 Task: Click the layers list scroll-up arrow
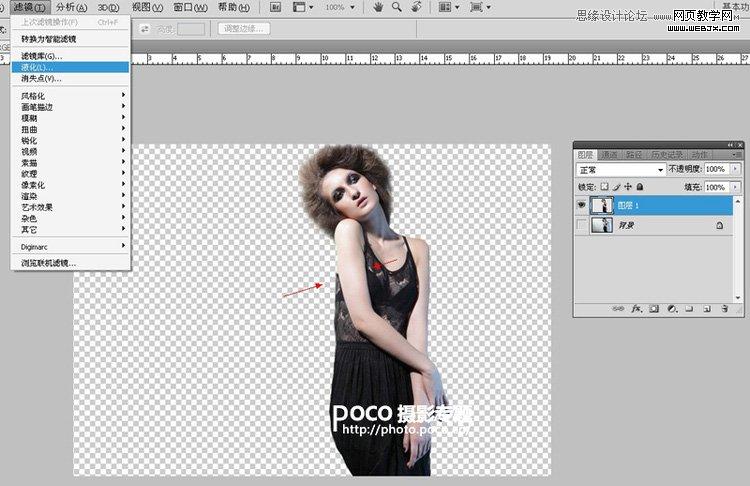738,201
